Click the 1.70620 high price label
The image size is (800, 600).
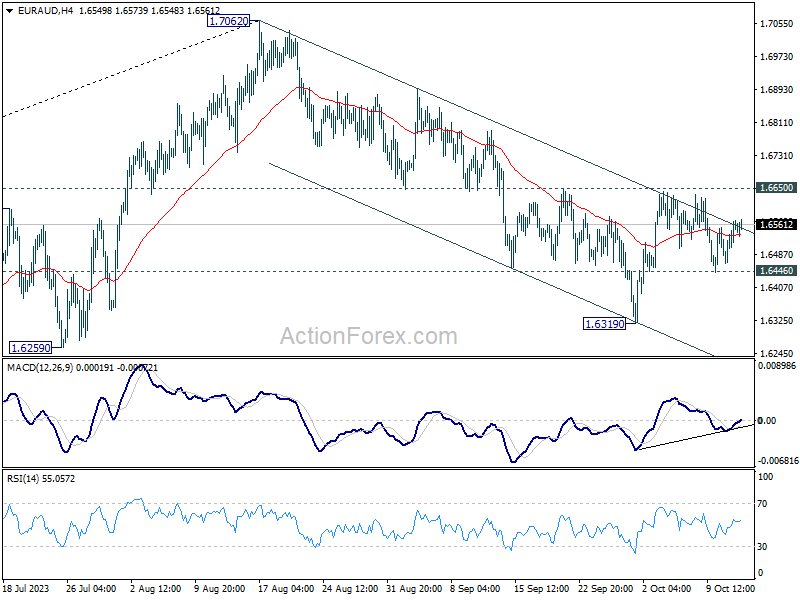[229, 21]
